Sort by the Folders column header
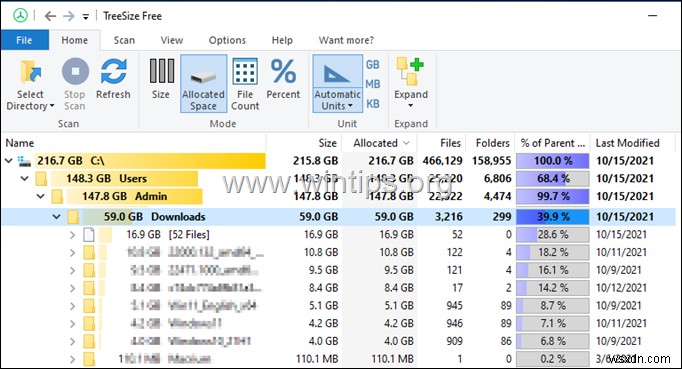682x369 pixels. (x=490, y=143)
